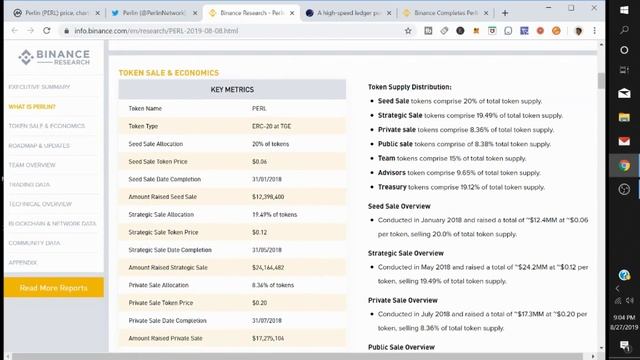Open the red Mail app on taskbar

tap(624, 141)
